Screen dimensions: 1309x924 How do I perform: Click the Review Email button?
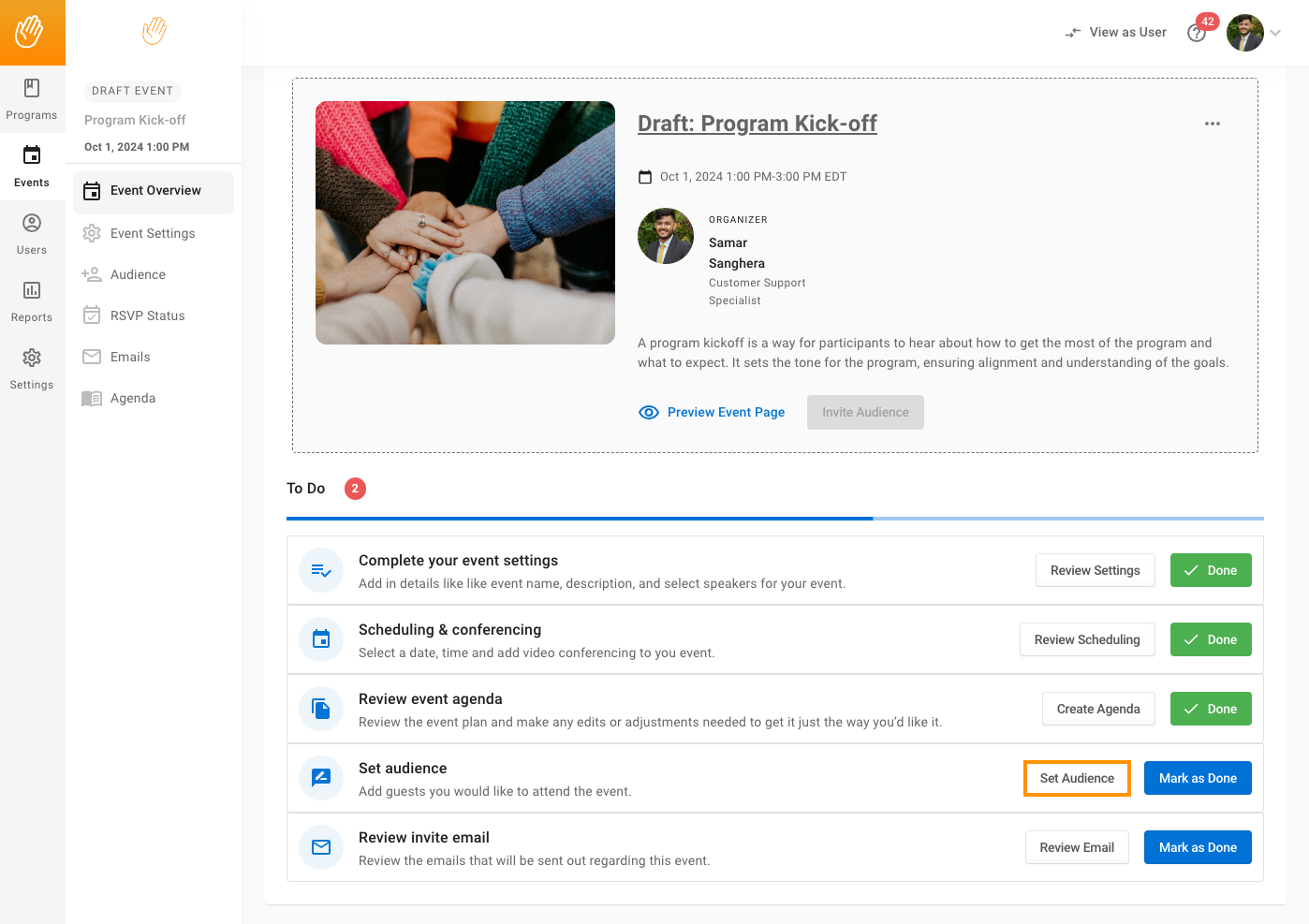(1077, 847)
